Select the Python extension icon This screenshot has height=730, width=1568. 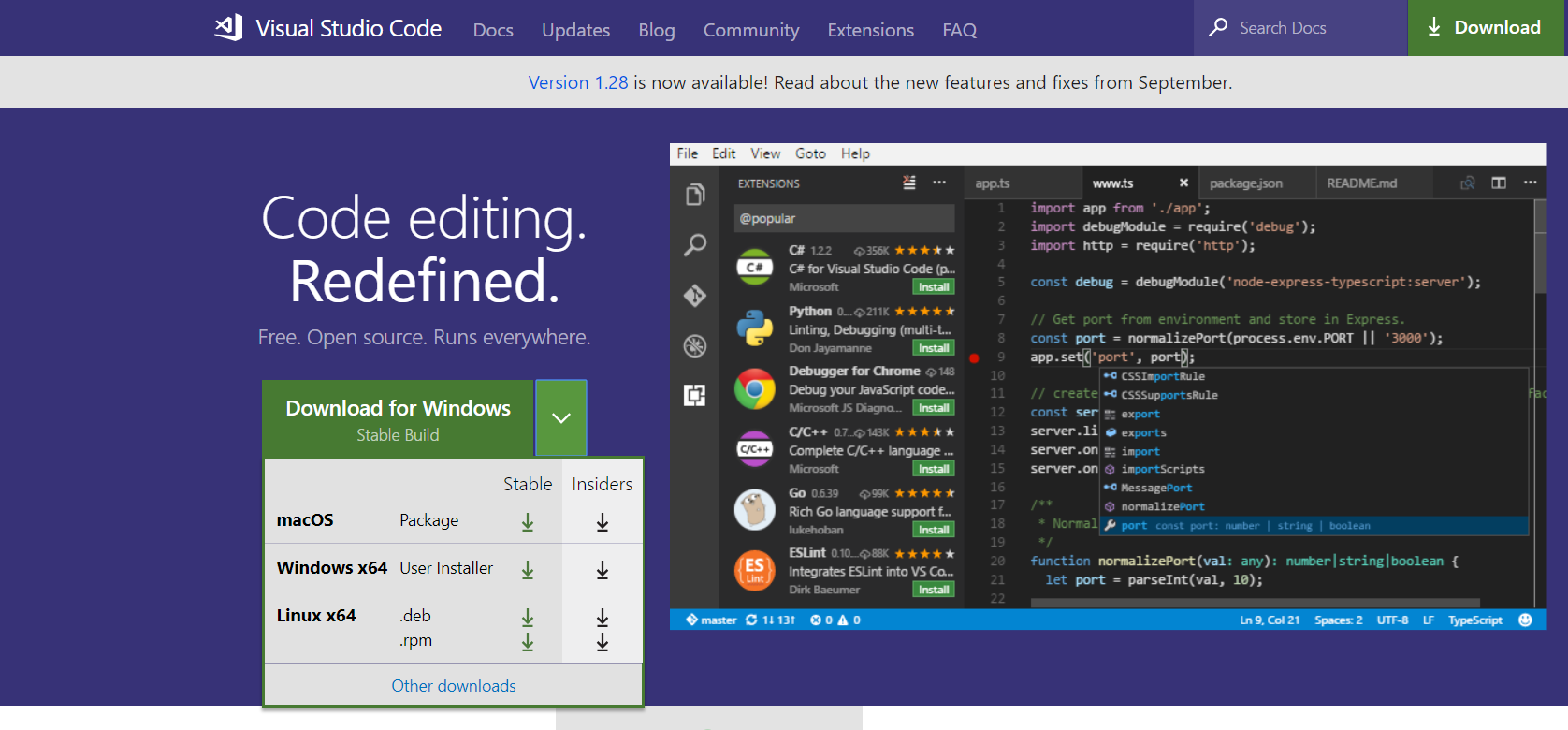tap(754, 328)
